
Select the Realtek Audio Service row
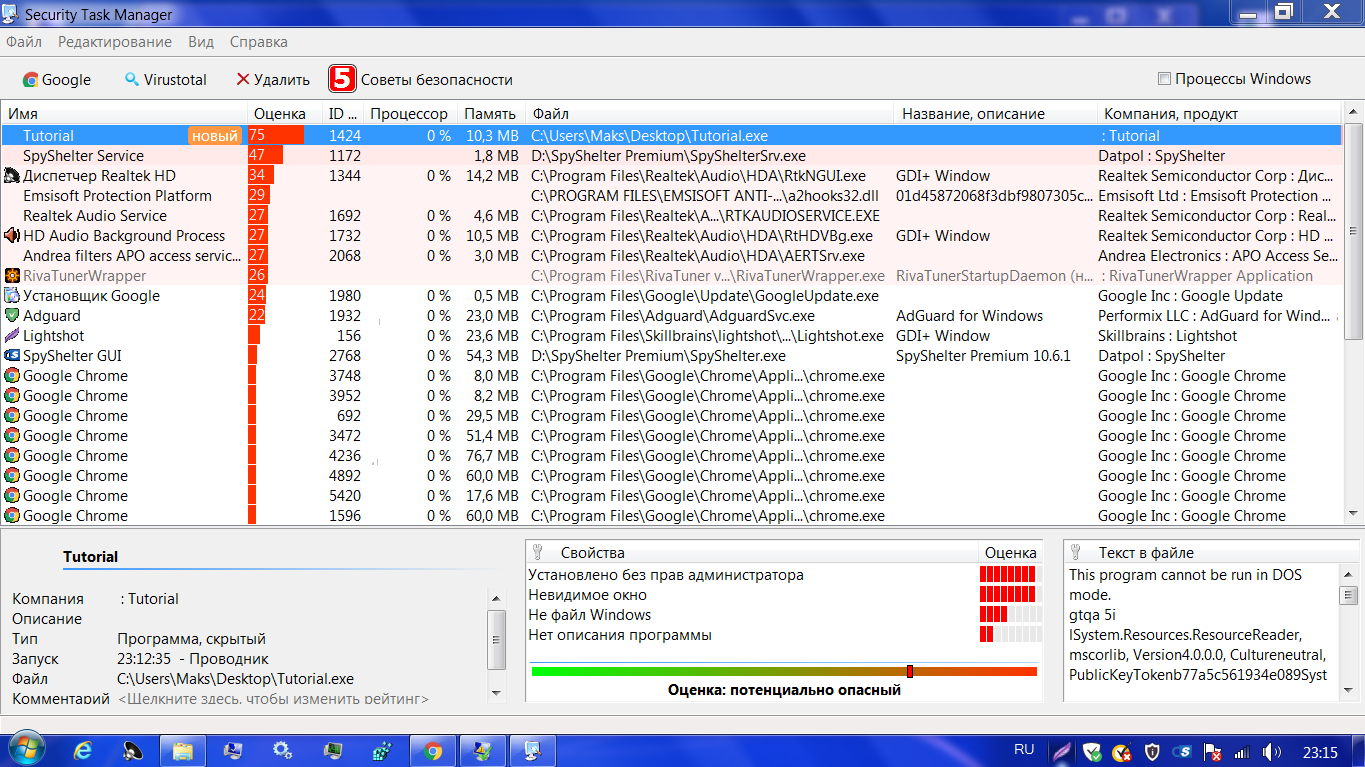[x=672, y=216]
